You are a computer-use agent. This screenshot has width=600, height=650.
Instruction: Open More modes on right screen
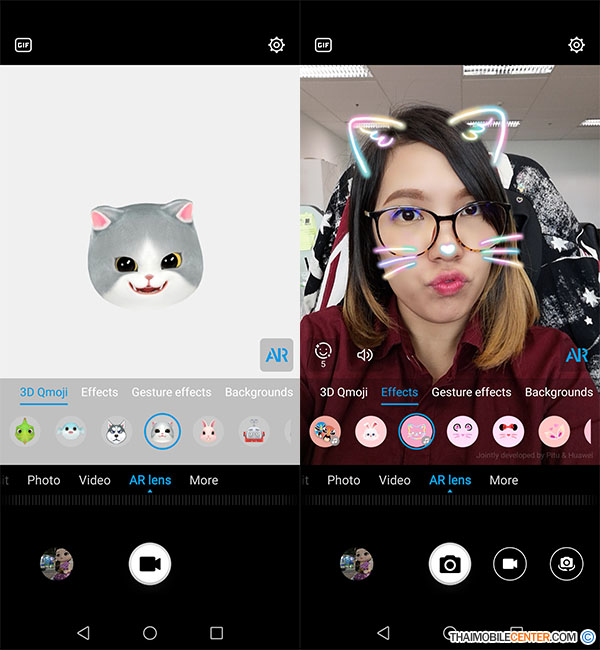point(503,480)
